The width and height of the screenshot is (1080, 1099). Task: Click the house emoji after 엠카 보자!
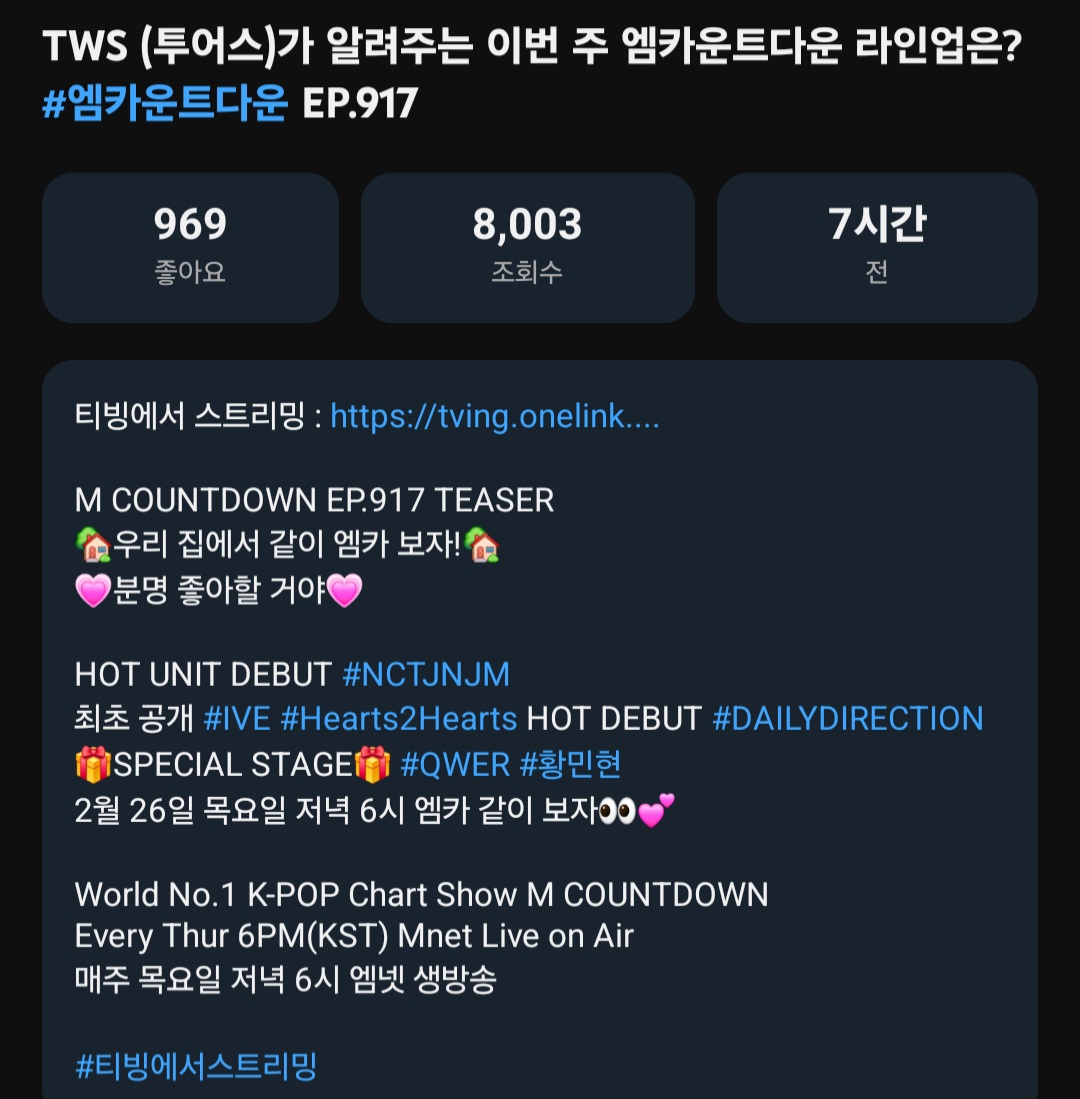click(x=482, y=545)
